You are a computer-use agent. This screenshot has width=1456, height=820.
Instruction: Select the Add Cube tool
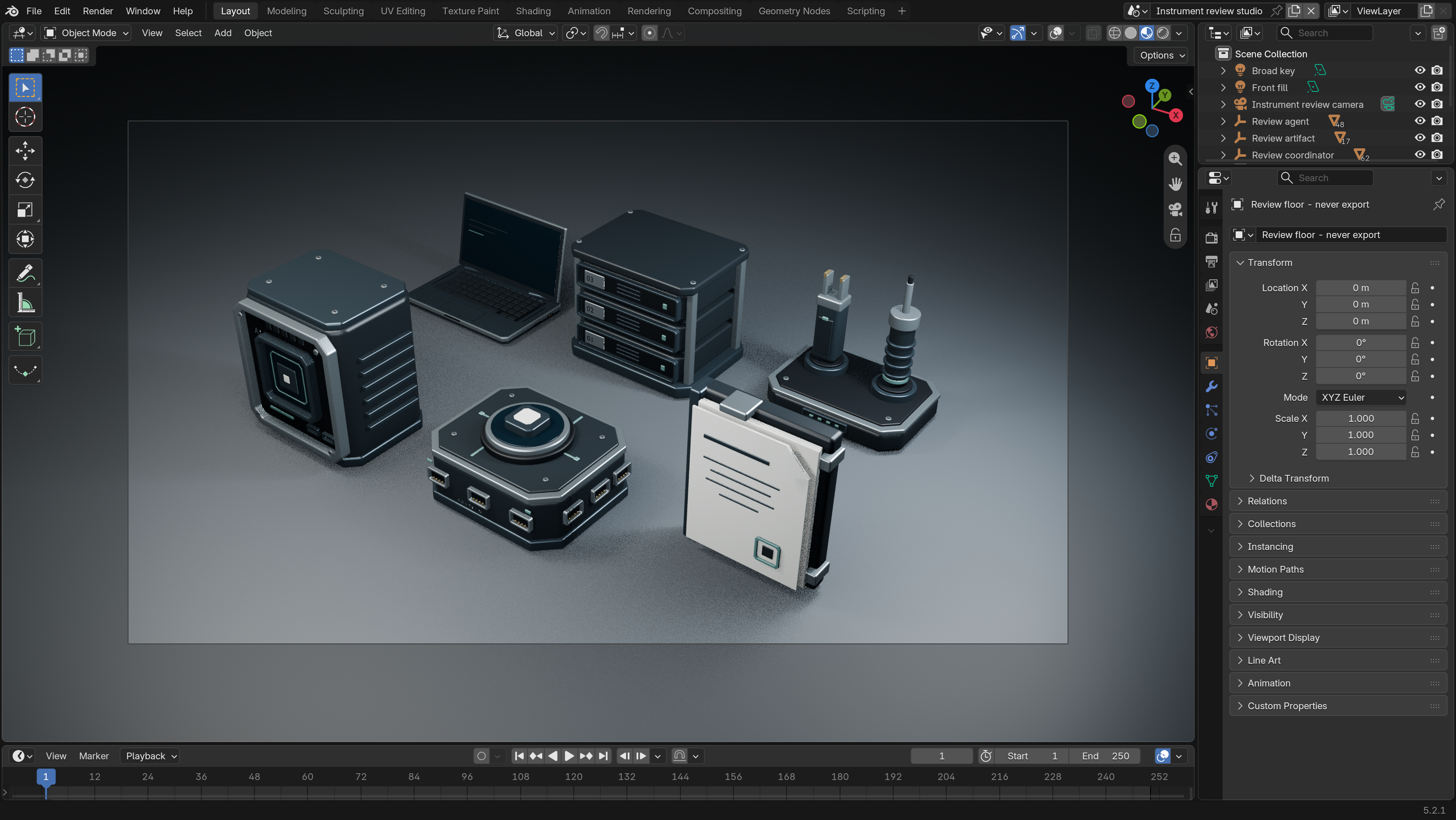pyautogui.click(x=25, y=337)
